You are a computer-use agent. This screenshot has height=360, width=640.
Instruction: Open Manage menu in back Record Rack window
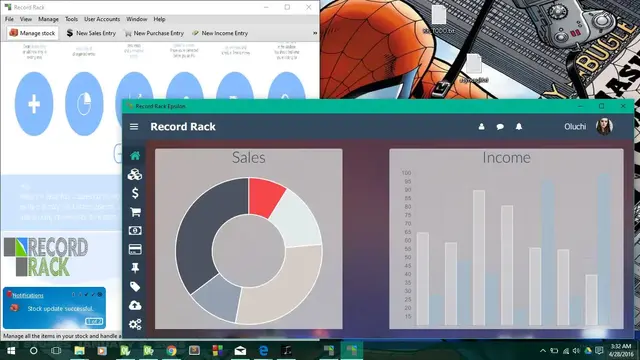pyautogui.click(x=48, y=19)
